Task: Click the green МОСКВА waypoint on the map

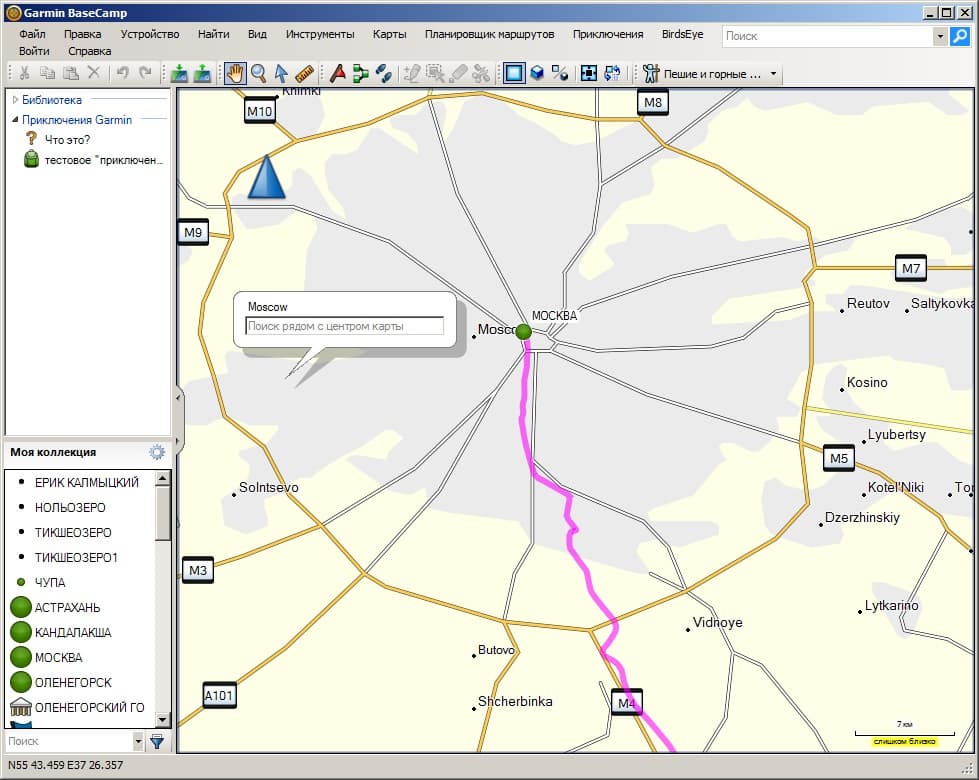Action: tap(524, 332)
